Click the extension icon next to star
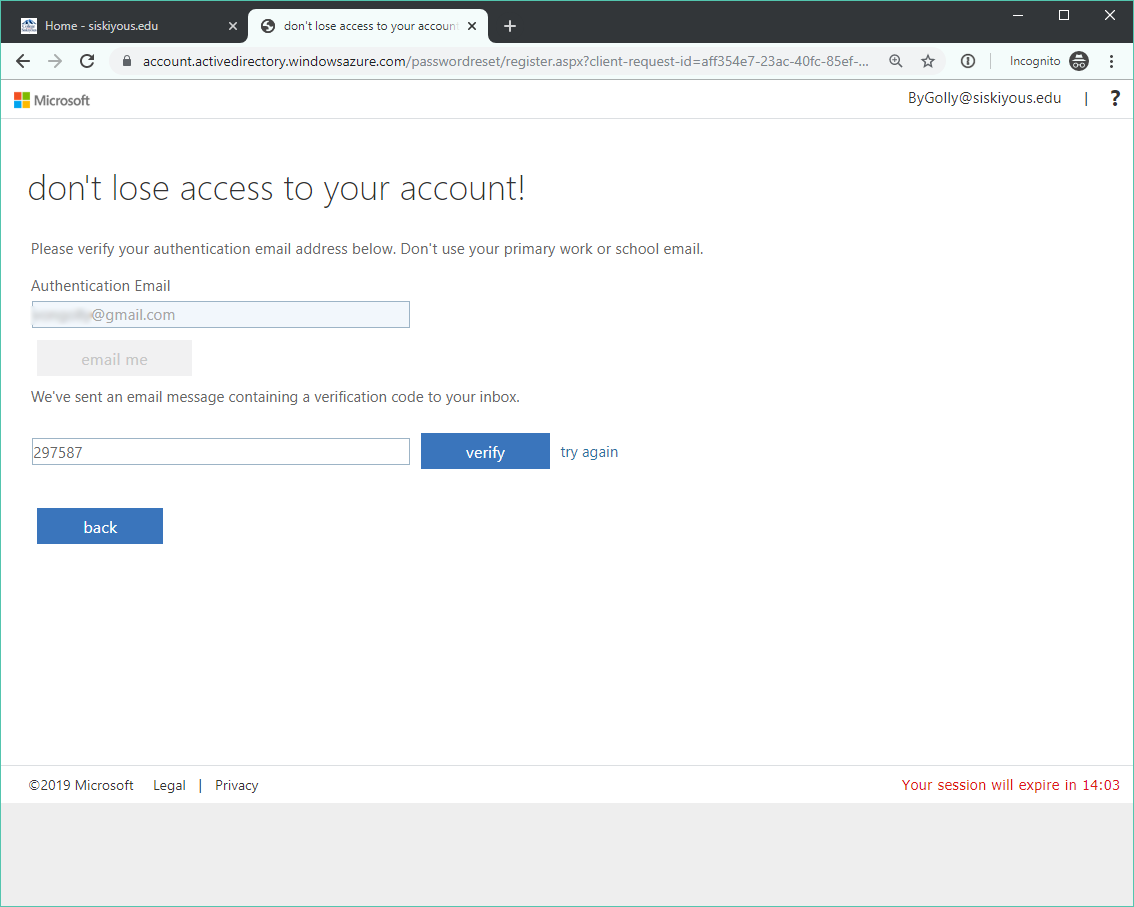This screenshot has width=1134, height=907. tap(968, 61)
